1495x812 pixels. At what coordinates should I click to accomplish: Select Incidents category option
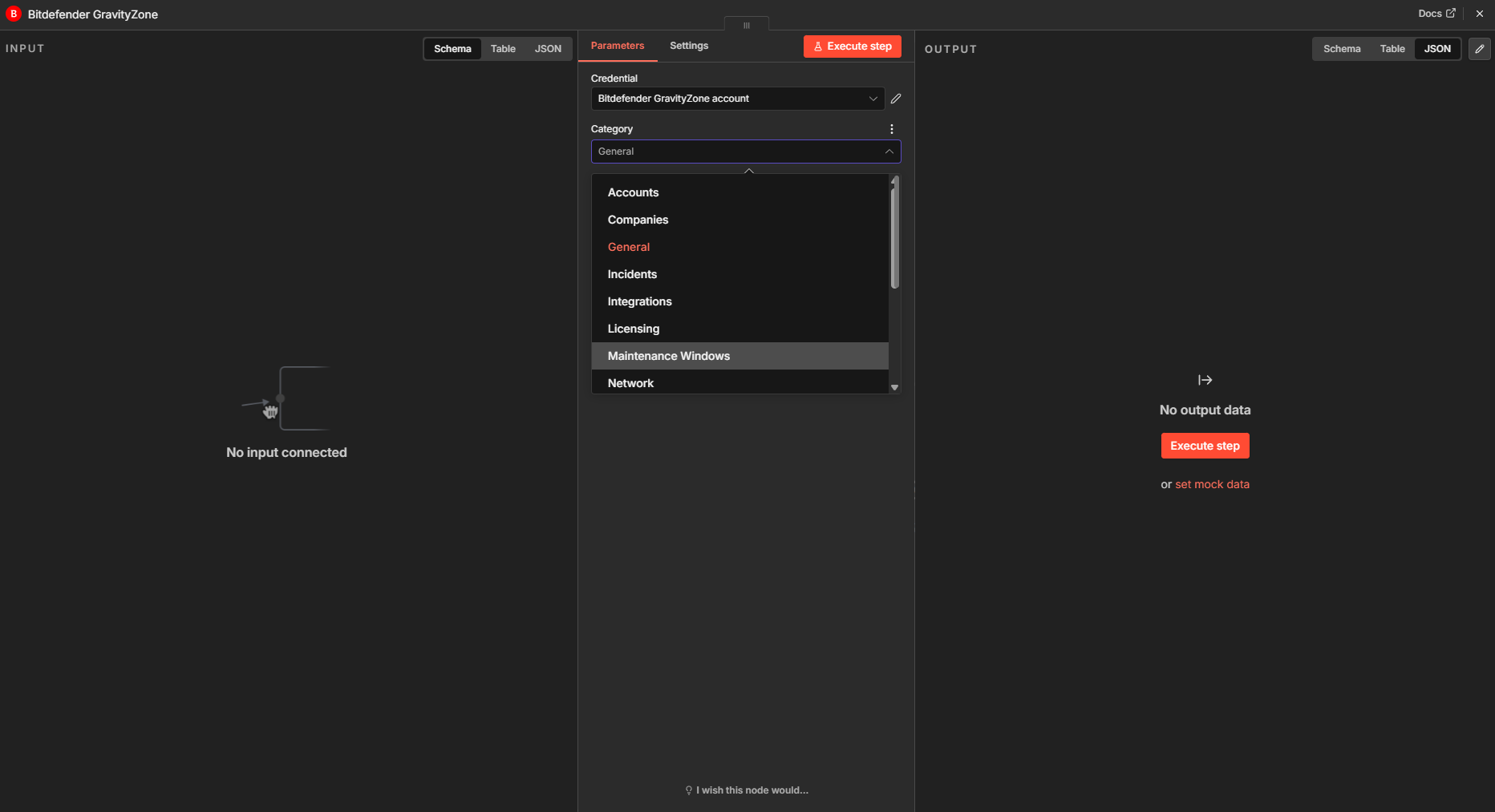click(x=740, y=274)
